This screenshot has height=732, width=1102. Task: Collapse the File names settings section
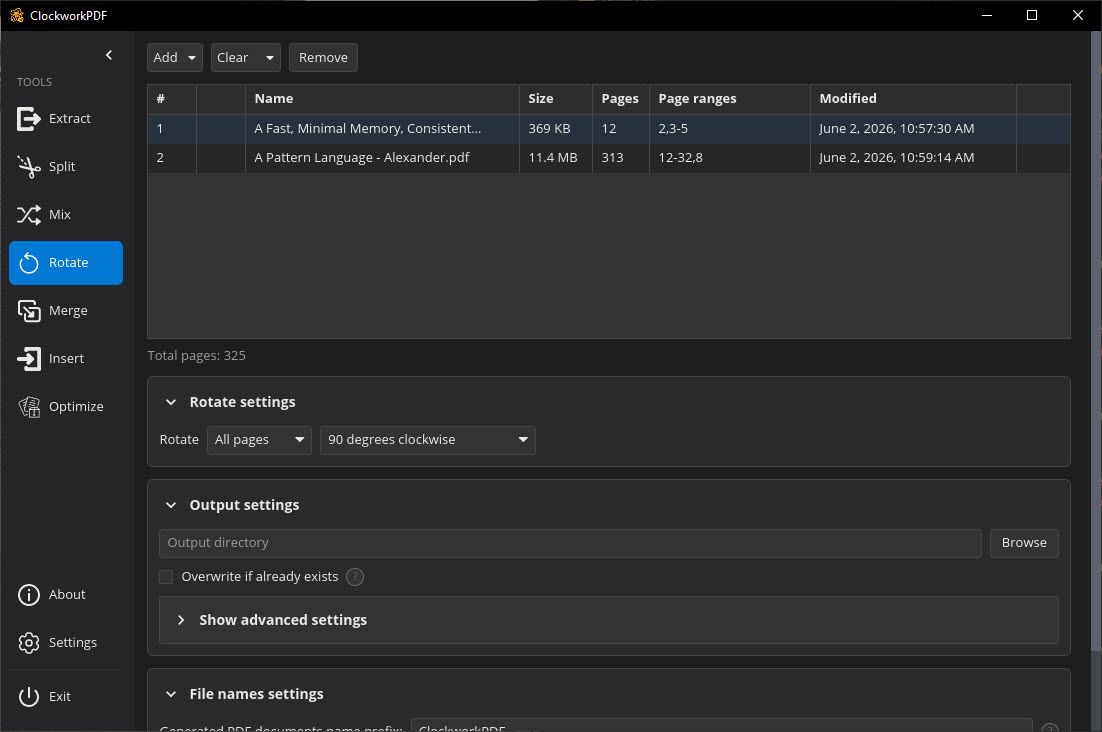171,694
